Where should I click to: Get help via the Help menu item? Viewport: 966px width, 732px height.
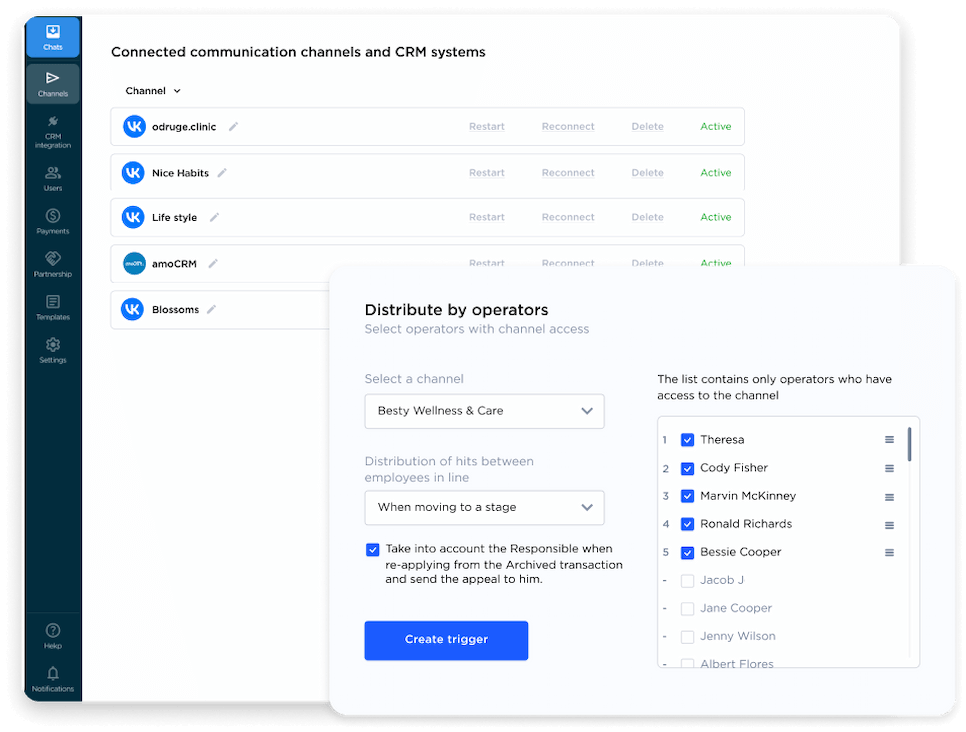52,637
